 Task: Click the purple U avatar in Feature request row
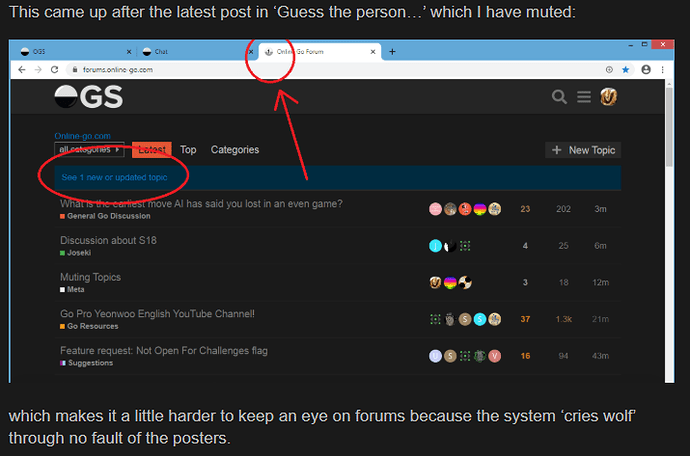point(435,356)
